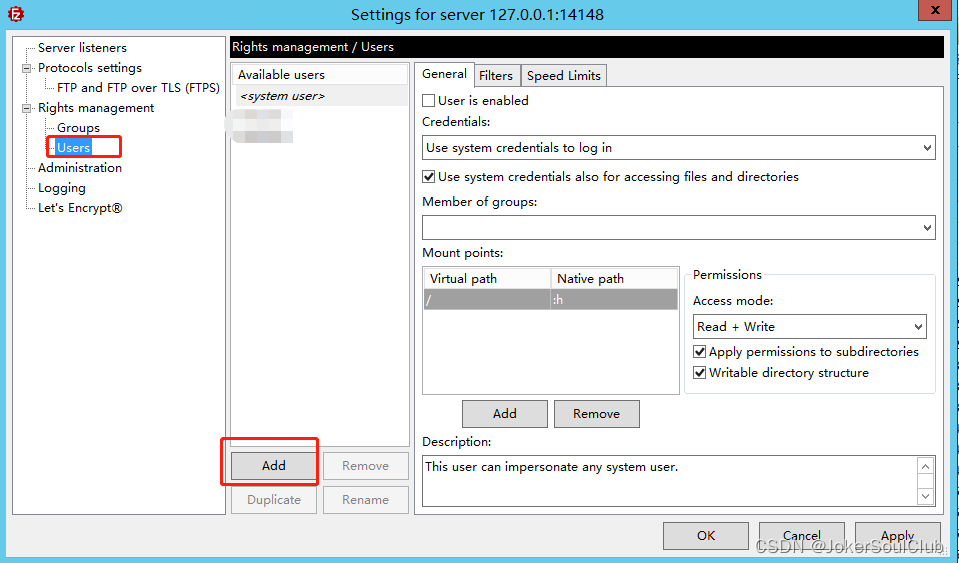Open Rights management page

(x=96, y=108)
